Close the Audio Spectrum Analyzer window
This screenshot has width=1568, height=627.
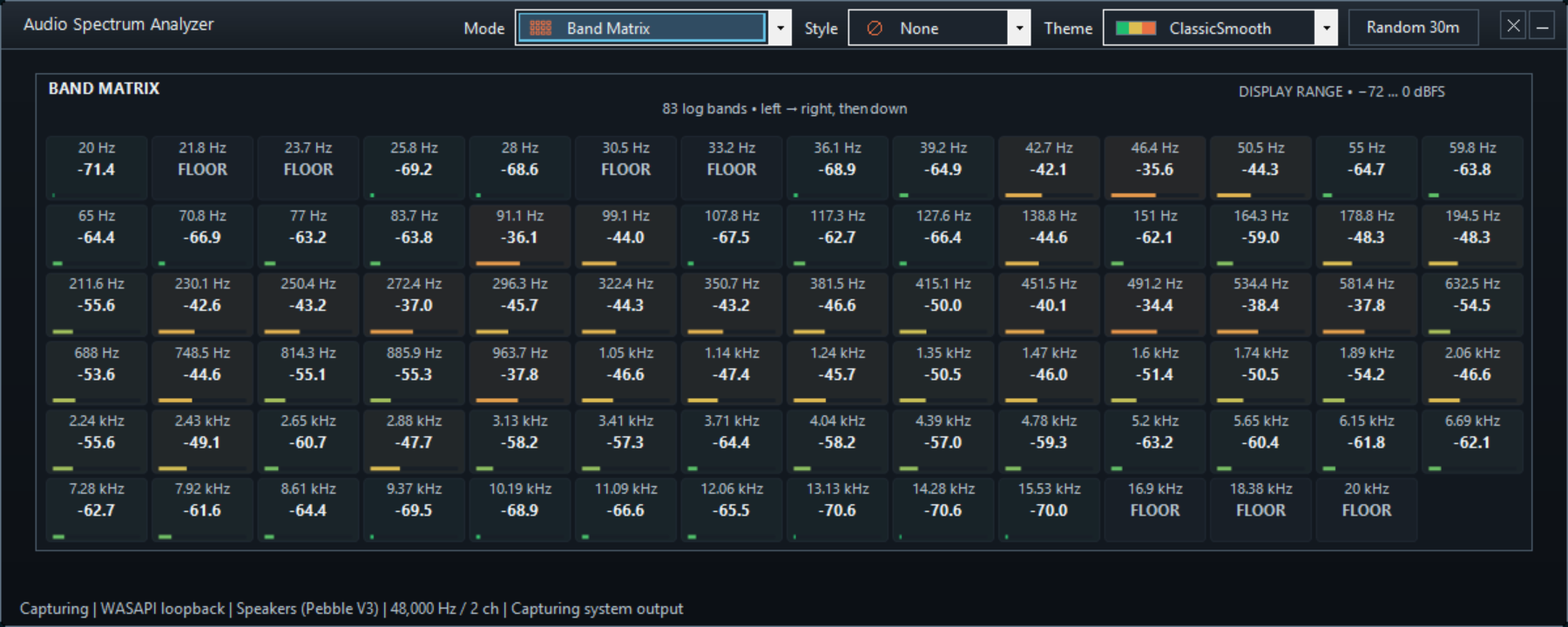[x=1513, y=26]
